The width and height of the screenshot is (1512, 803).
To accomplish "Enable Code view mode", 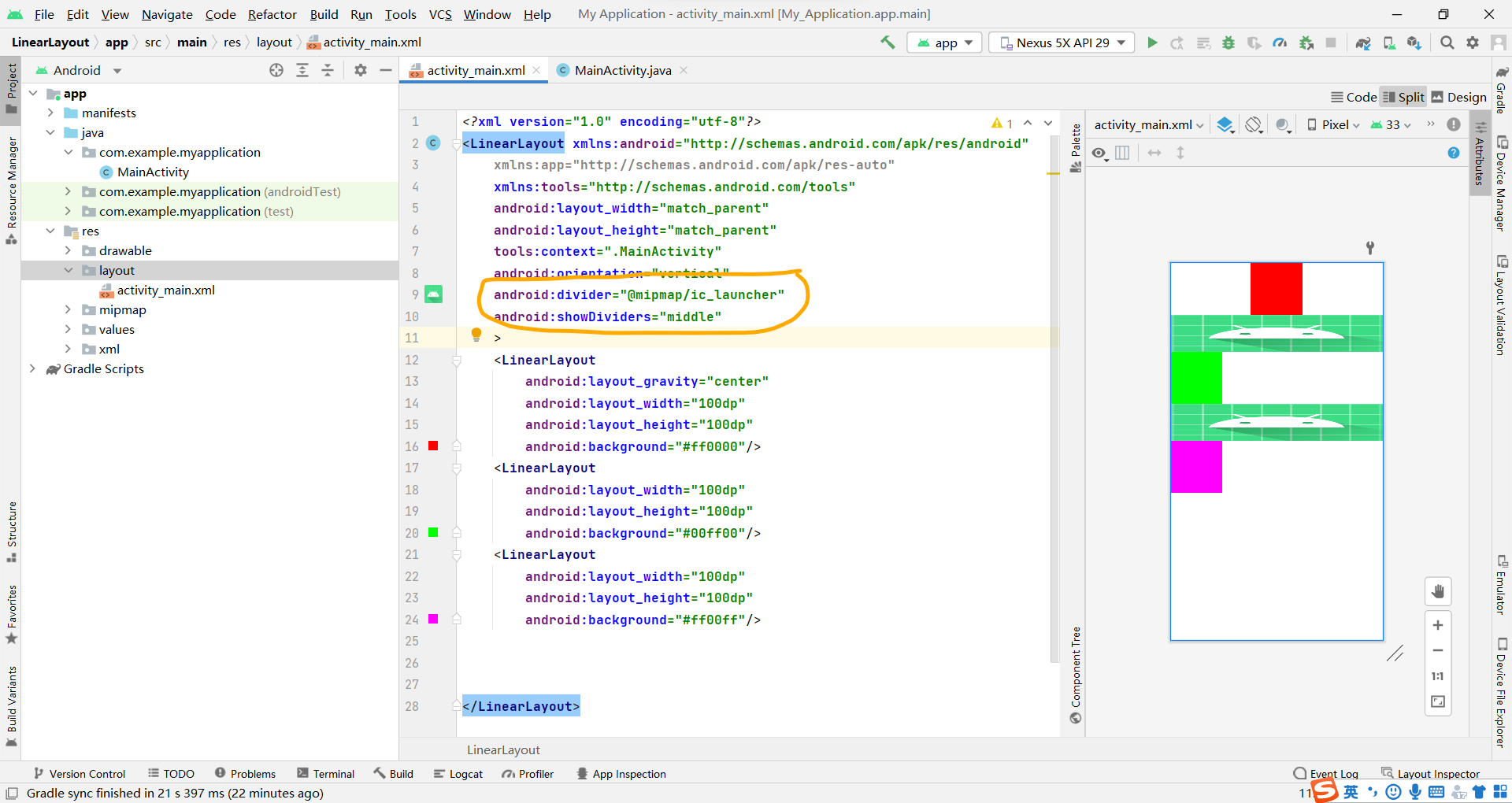I will point(1353,96).
